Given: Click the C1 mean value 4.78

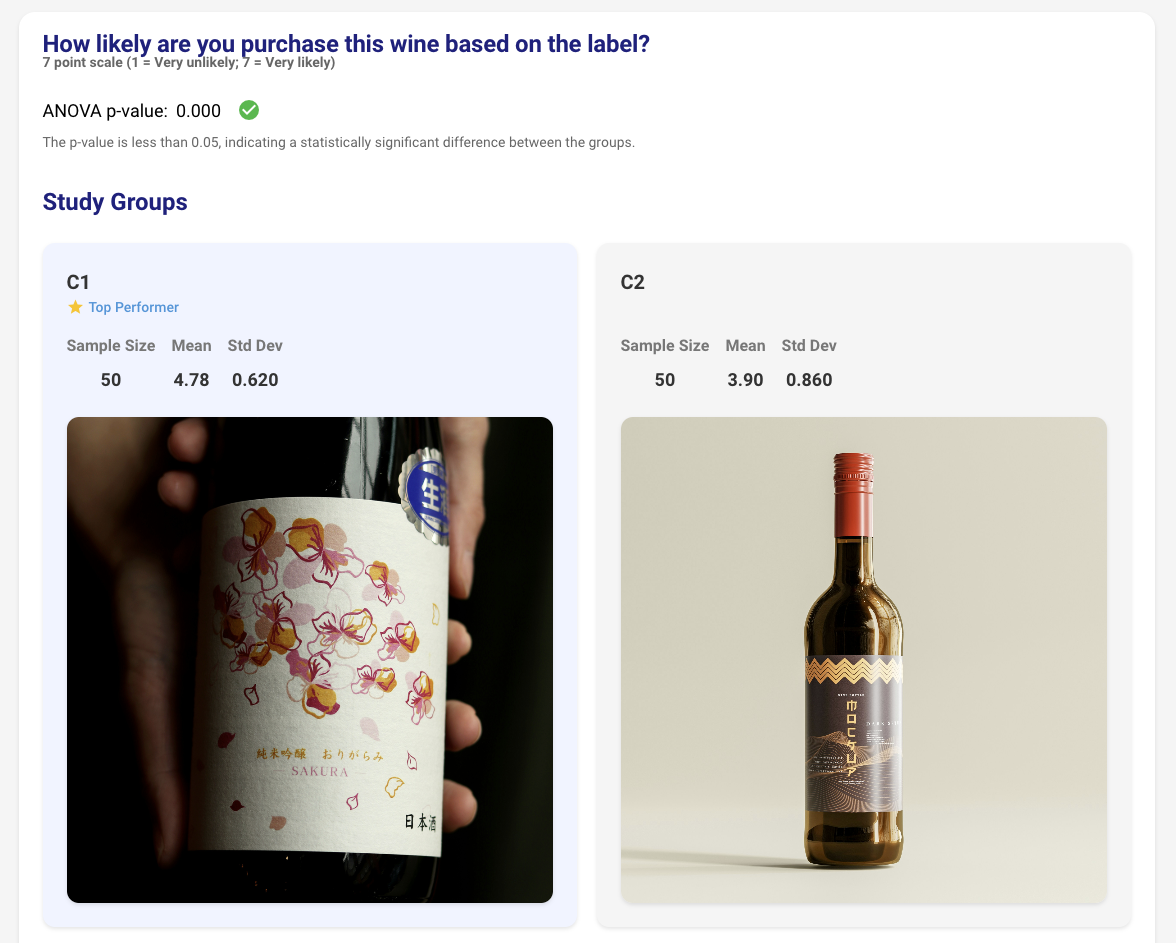Looking at the screenshot, I should 191,380.
